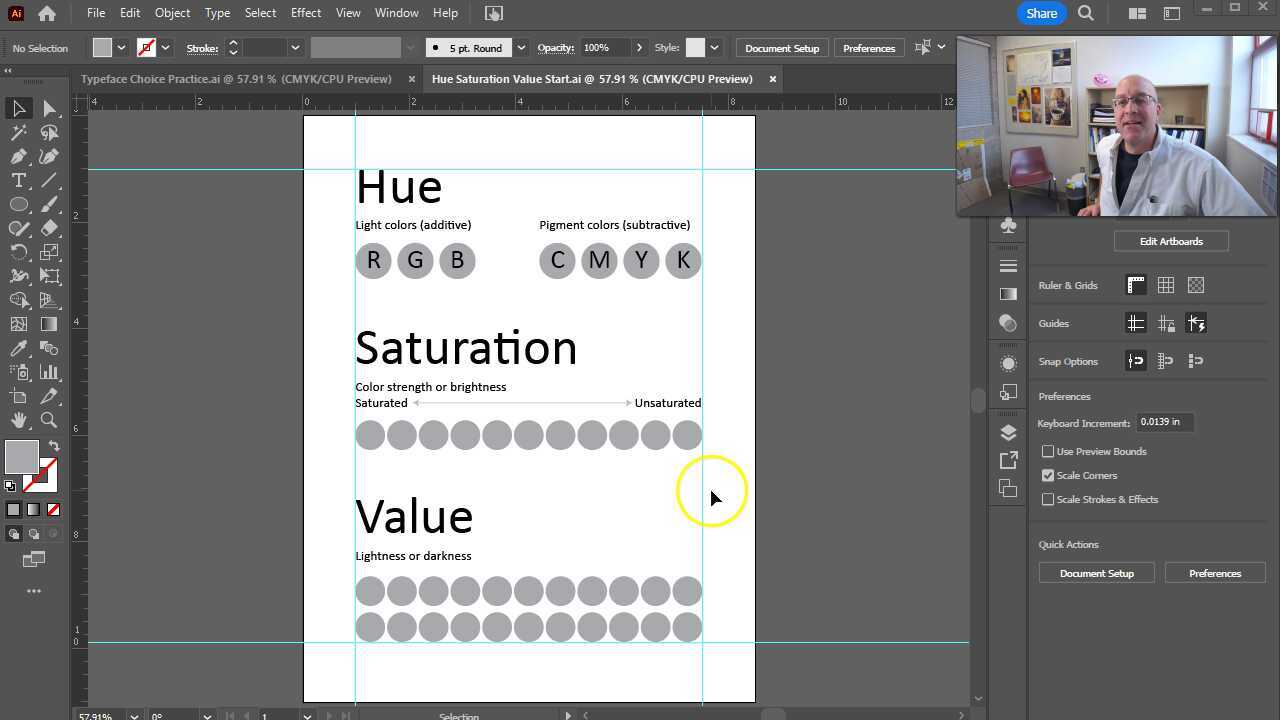Select the Direct Selection tool
The width and height of the screenshot is (1280, 720).
tap(51, 108)
